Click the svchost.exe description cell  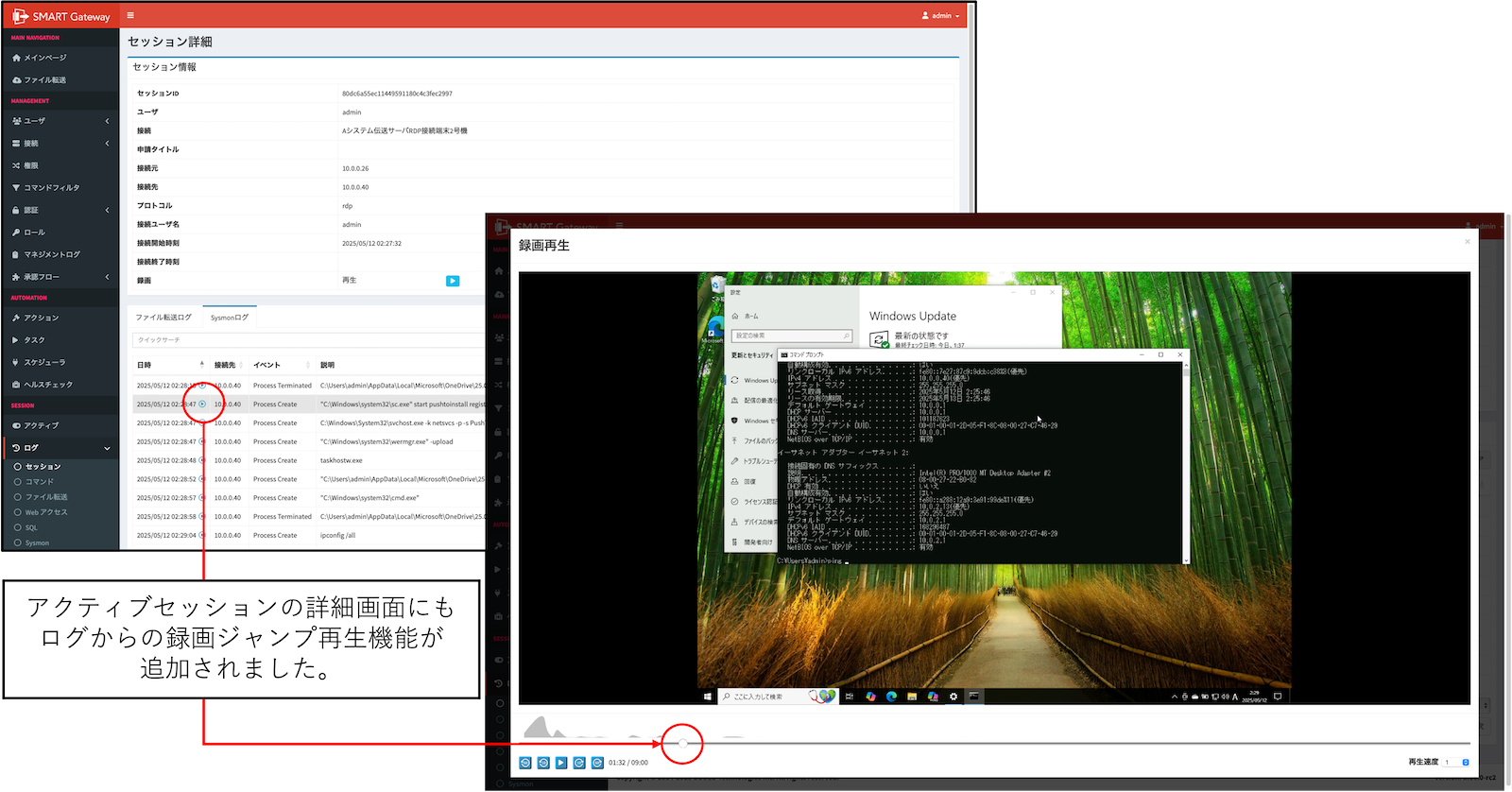pos(403,423)
